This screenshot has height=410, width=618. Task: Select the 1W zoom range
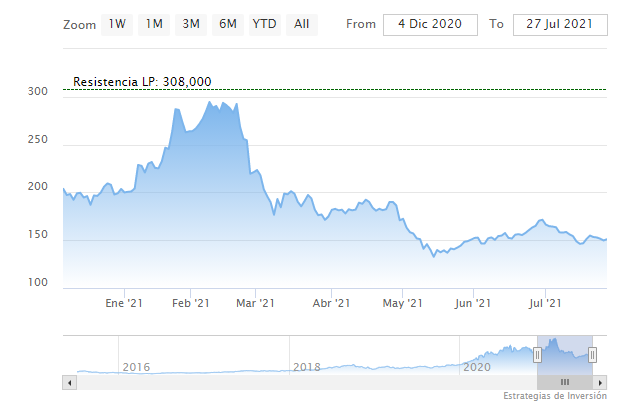(118, 24)
